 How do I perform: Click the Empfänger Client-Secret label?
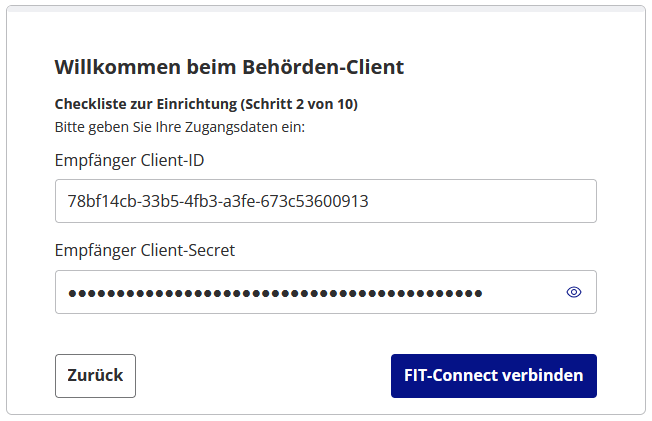tap(145, 250)
